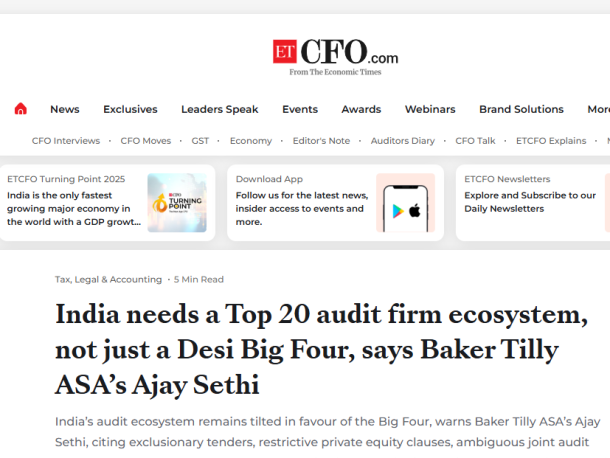Visit Auditors Diary link
This screenshot has height=458, width=610.
click(x=403, y=141)
